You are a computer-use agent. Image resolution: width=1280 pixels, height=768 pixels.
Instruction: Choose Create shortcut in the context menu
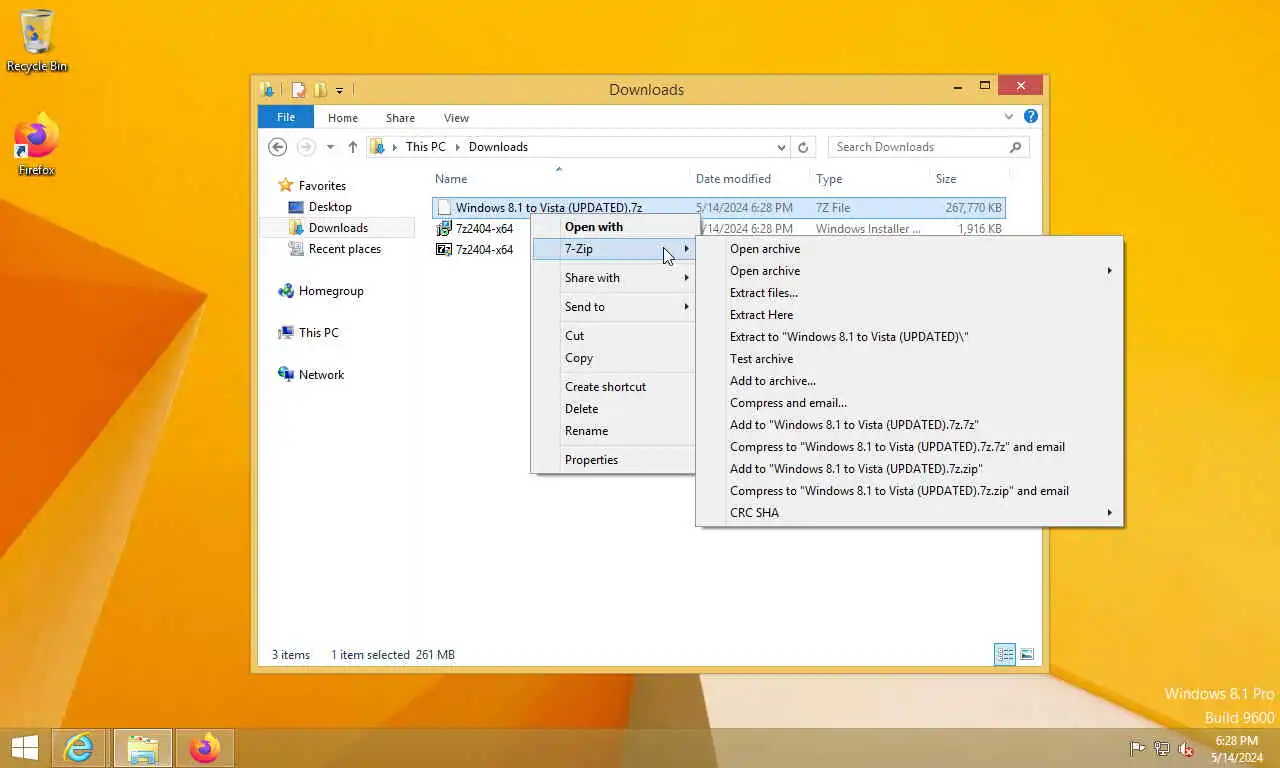click(x=613, y=387)
